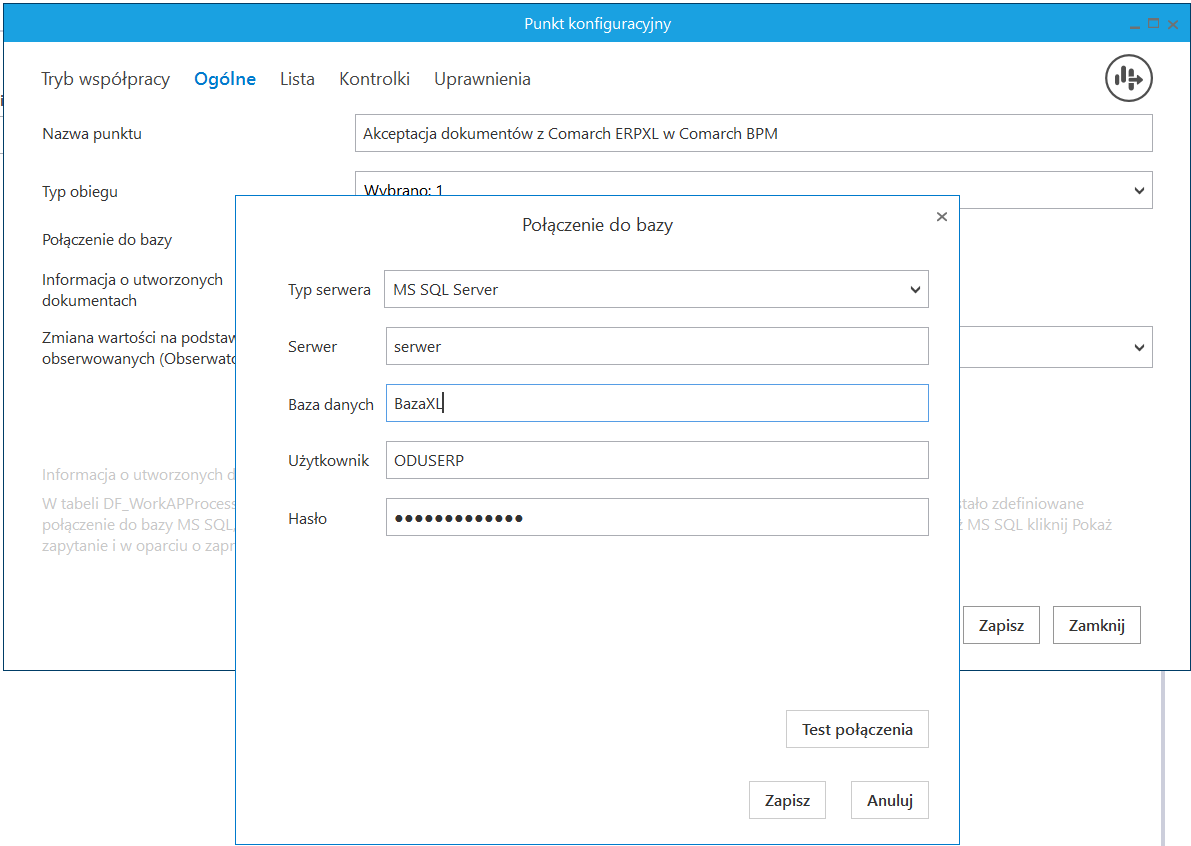Go to the Kontrolki tab
1191x846 pixels.
[x=374, y=79]
